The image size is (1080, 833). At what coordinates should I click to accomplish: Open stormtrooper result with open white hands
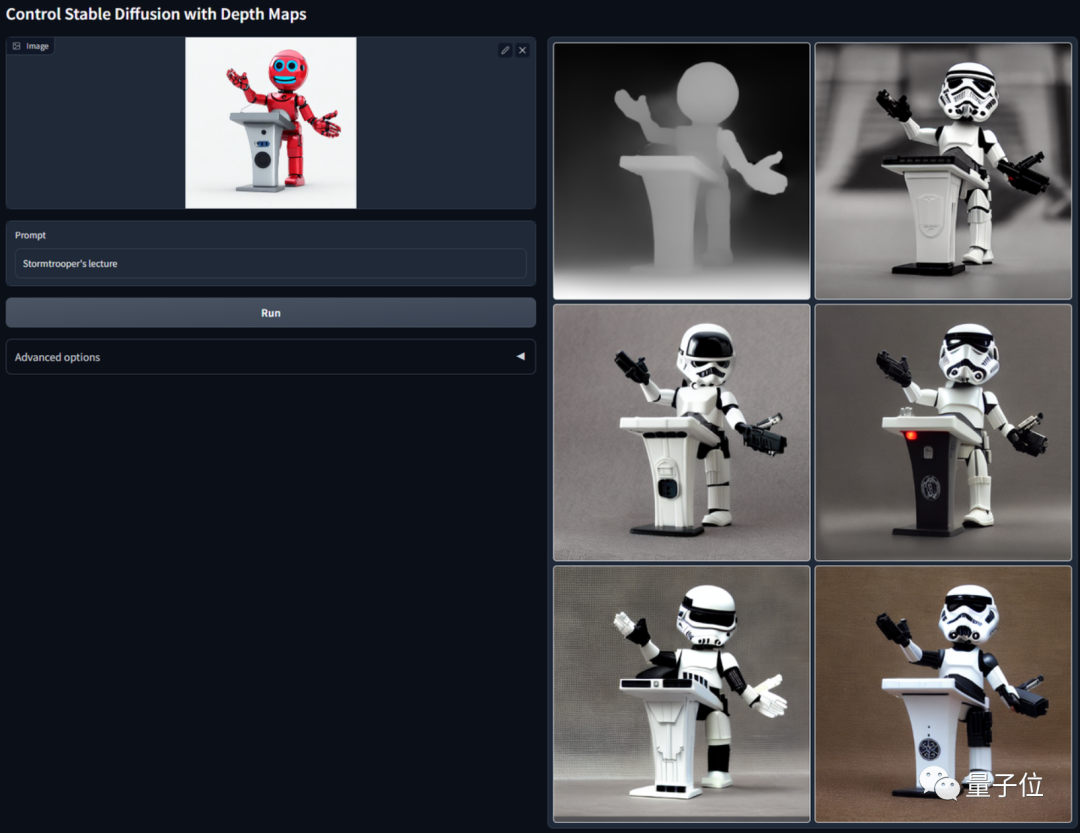pyautogui.click(x=682, y=694)
